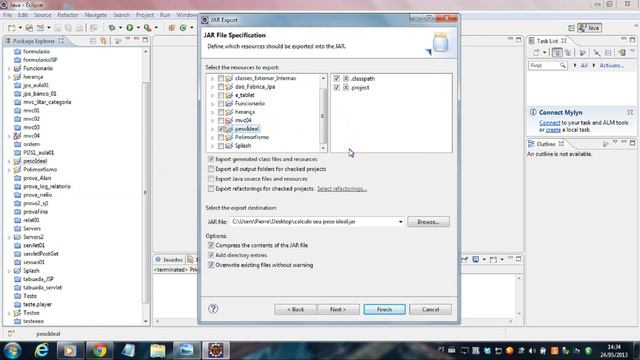The image size is (640, 360).
Task: Open the Select refactorings link
Action: pos(342,189)
